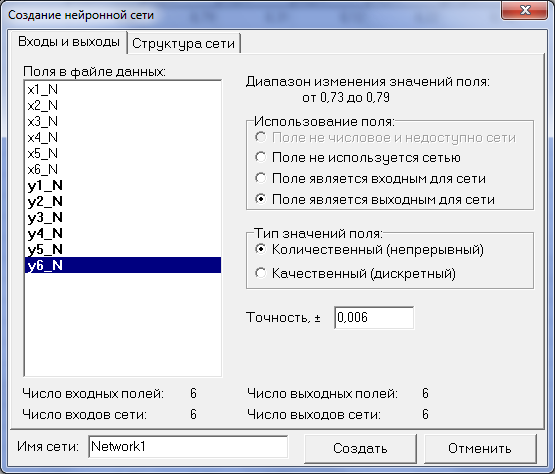Switch to the Структура сети tab

coord(183,44)
